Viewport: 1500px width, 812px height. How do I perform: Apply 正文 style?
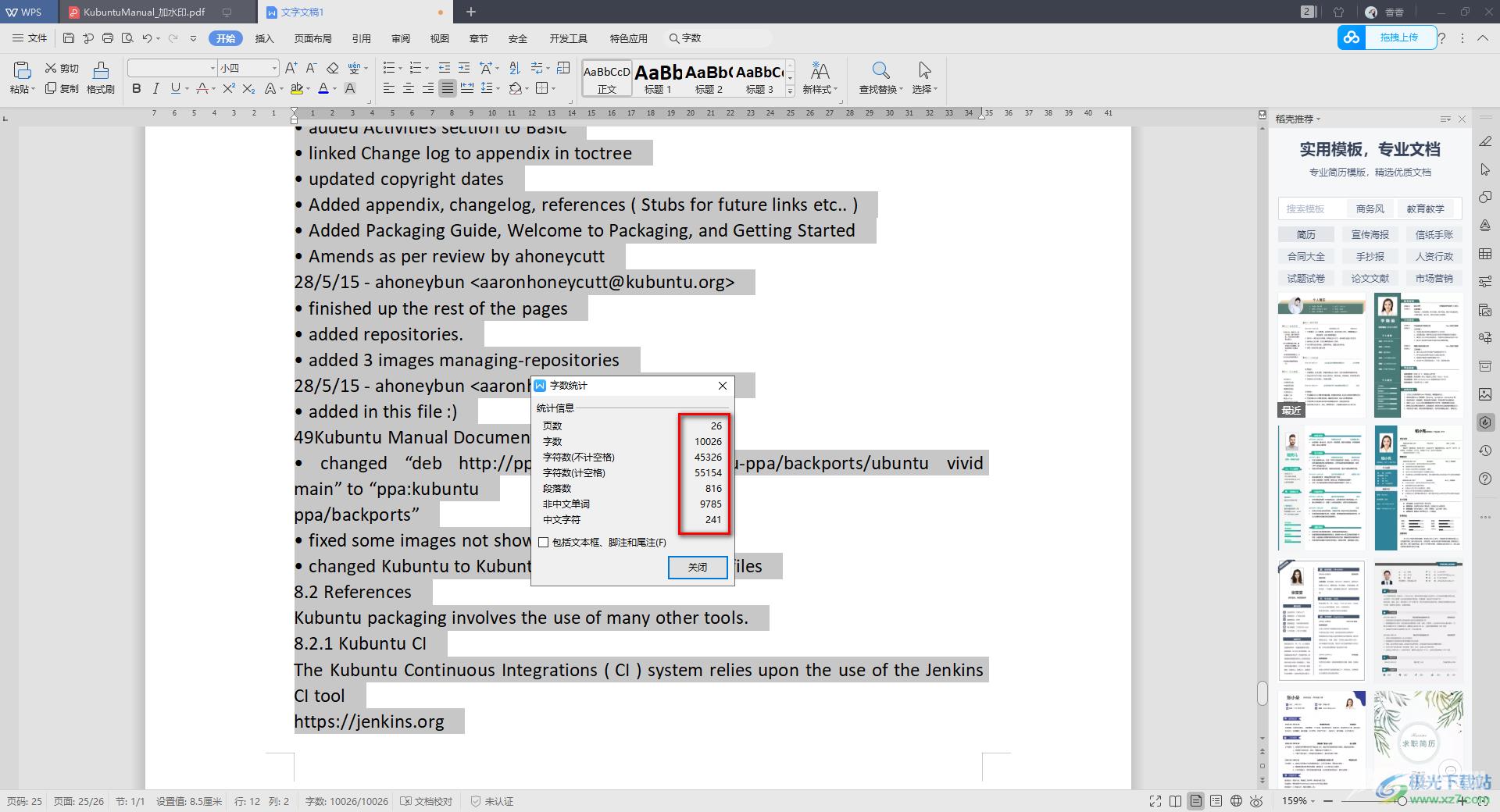pyautogui.click(x=607, y=79)
